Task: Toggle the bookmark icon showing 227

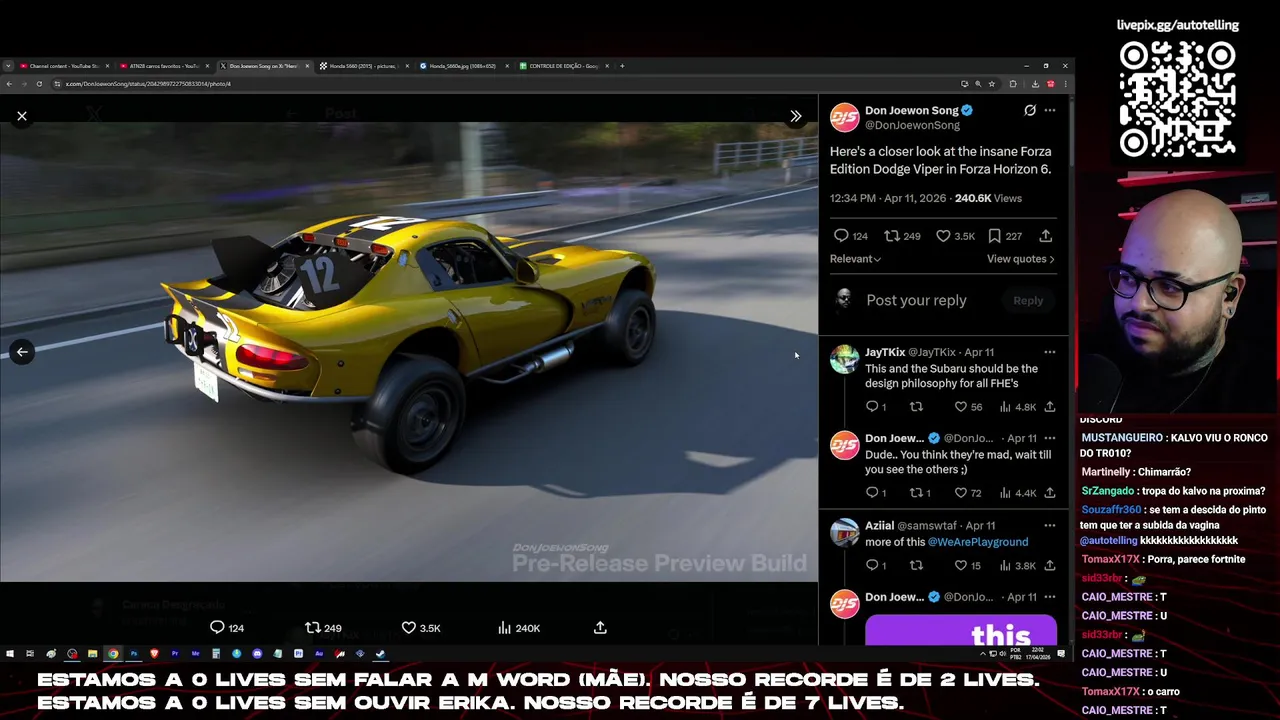Action: pos(994,236)
